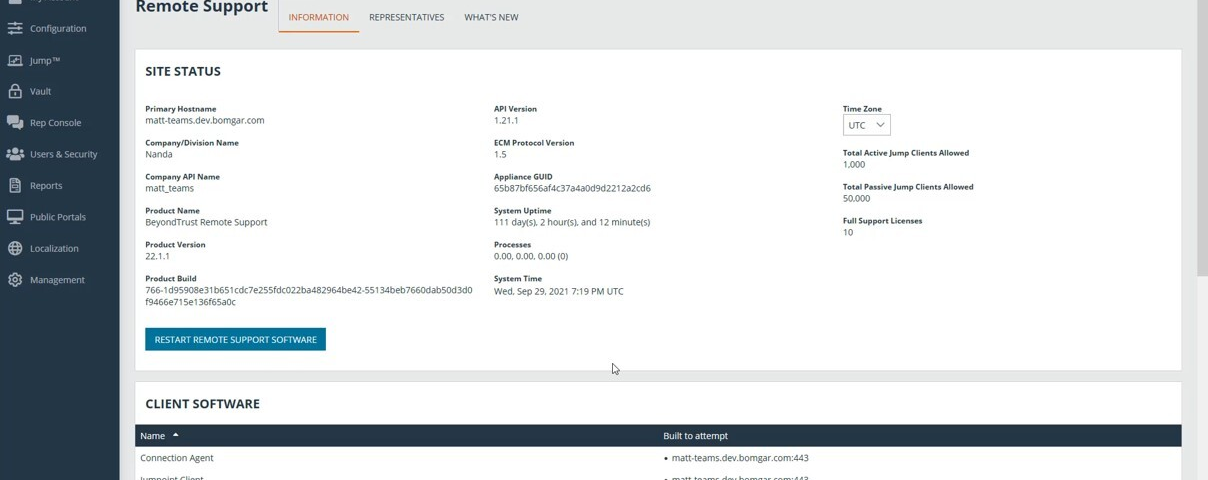The width and height of the screenshot is (1208, 480).
Task: Open the Jump section icon
Action: [15, 60]
